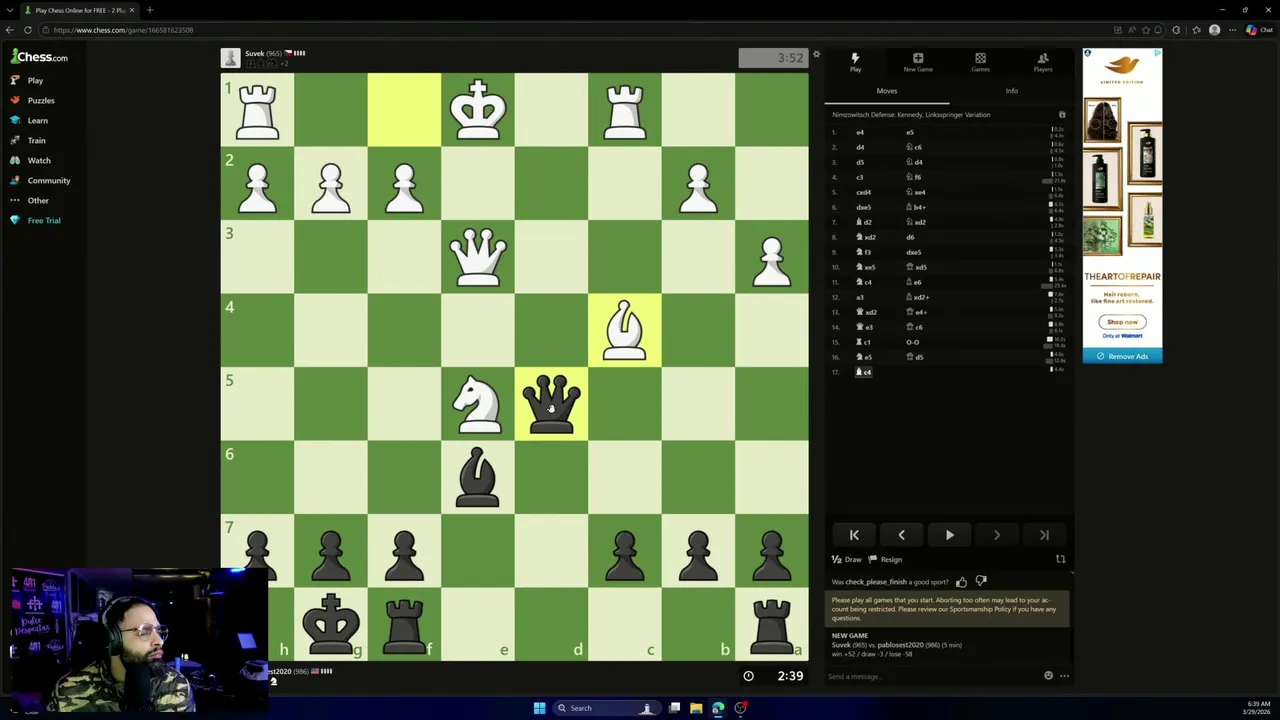This screenshot has height=720, width=1280.
Task: Offer a Draw
Action: tap(847, 560)
